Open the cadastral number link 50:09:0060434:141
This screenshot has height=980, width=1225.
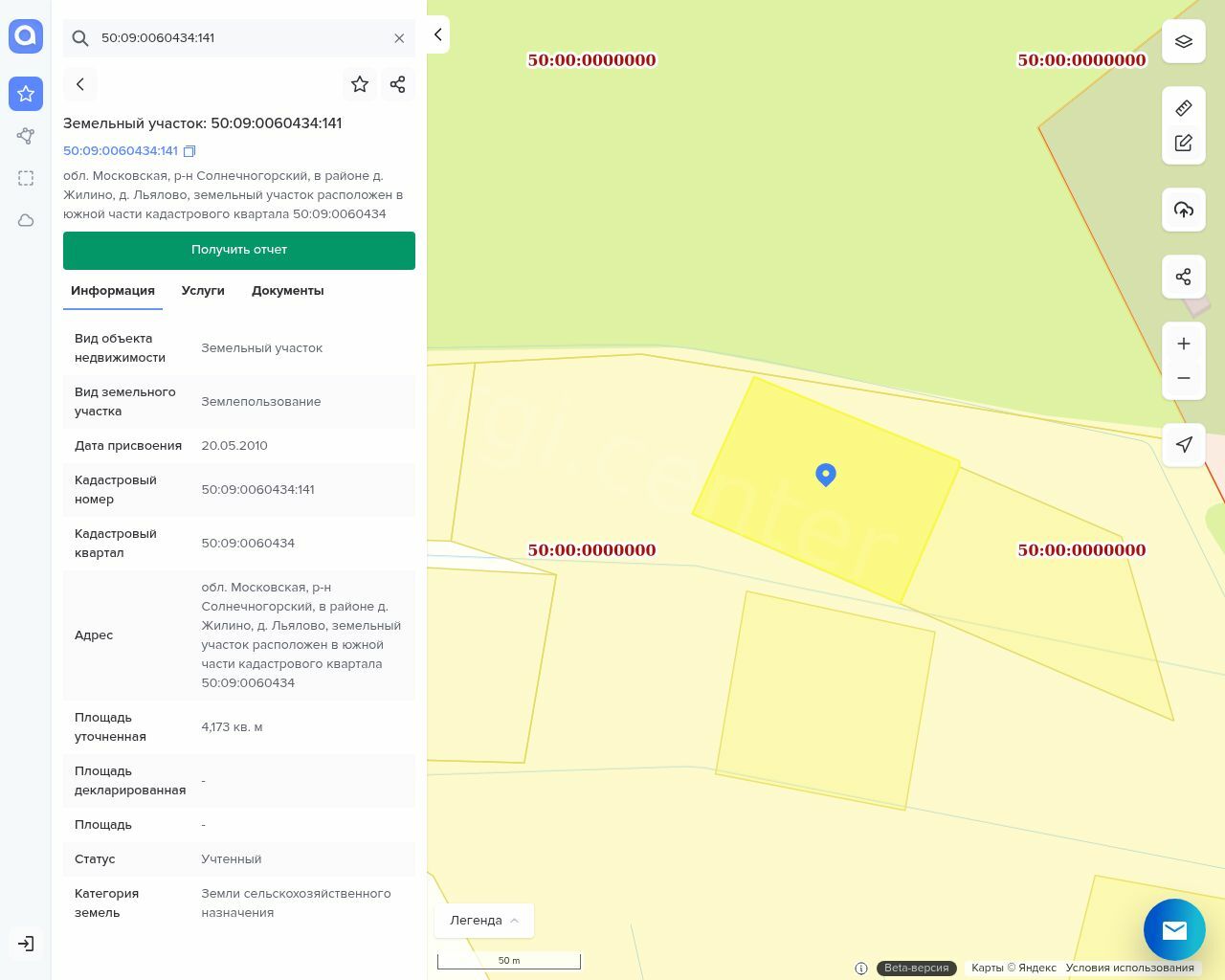(121, 151)
